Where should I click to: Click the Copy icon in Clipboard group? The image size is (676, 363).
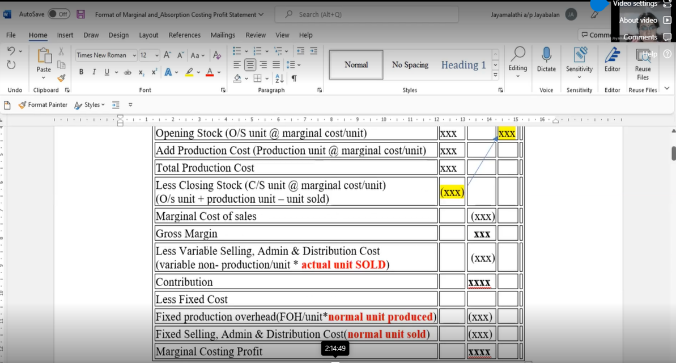coord(61,65)
